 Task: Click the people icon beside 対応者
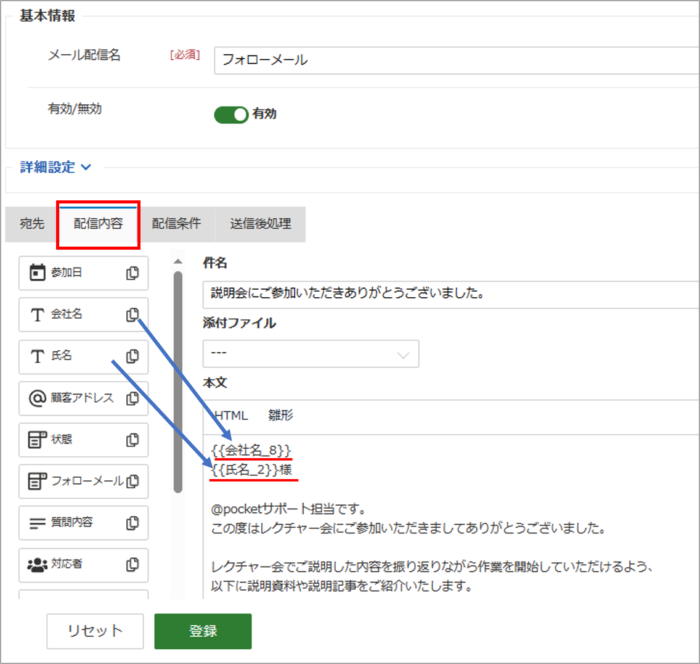click(37, 564)
